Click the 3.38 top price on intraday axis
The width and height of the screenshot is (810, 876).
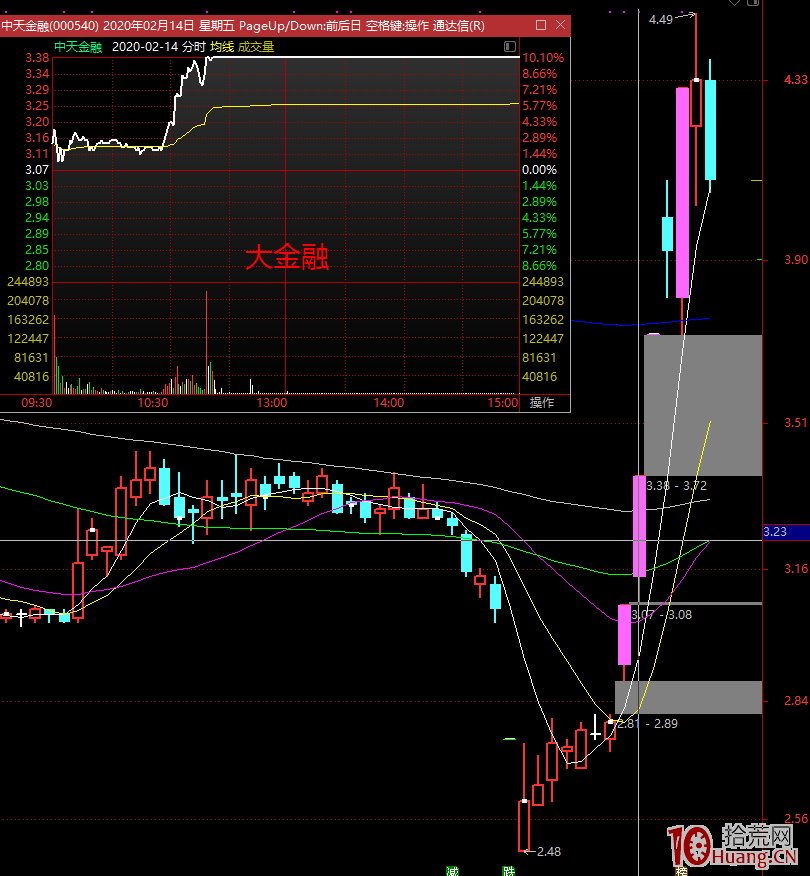[x=37, y=58]
